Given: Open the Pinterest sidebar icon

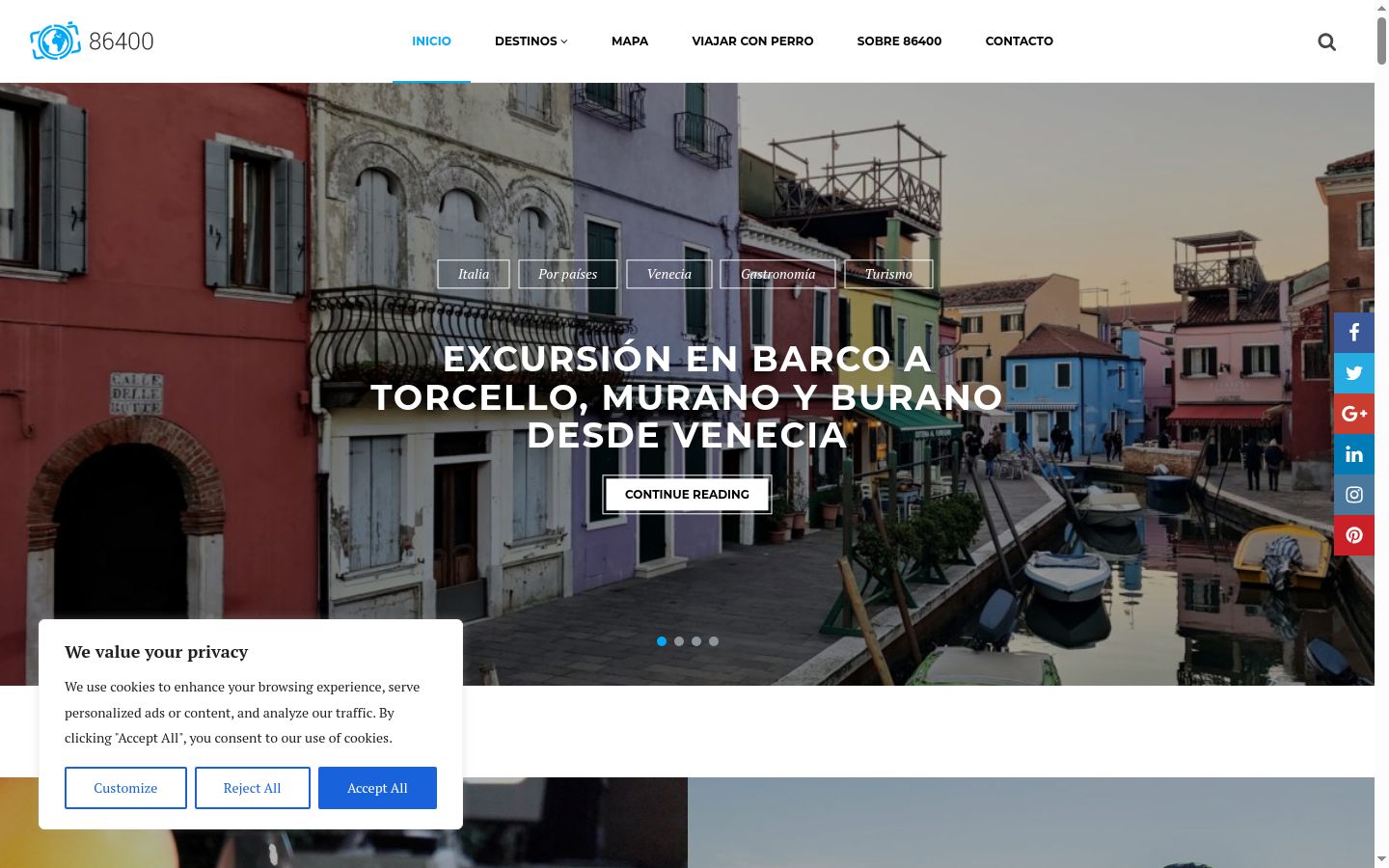Looking at the screenshot, I should pos(1354,535).
